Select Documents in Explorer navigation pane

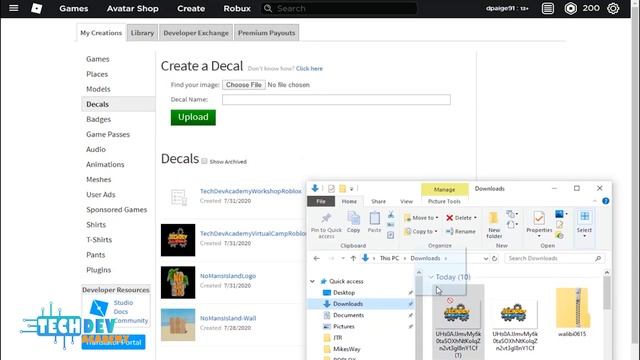click(348, 315)
